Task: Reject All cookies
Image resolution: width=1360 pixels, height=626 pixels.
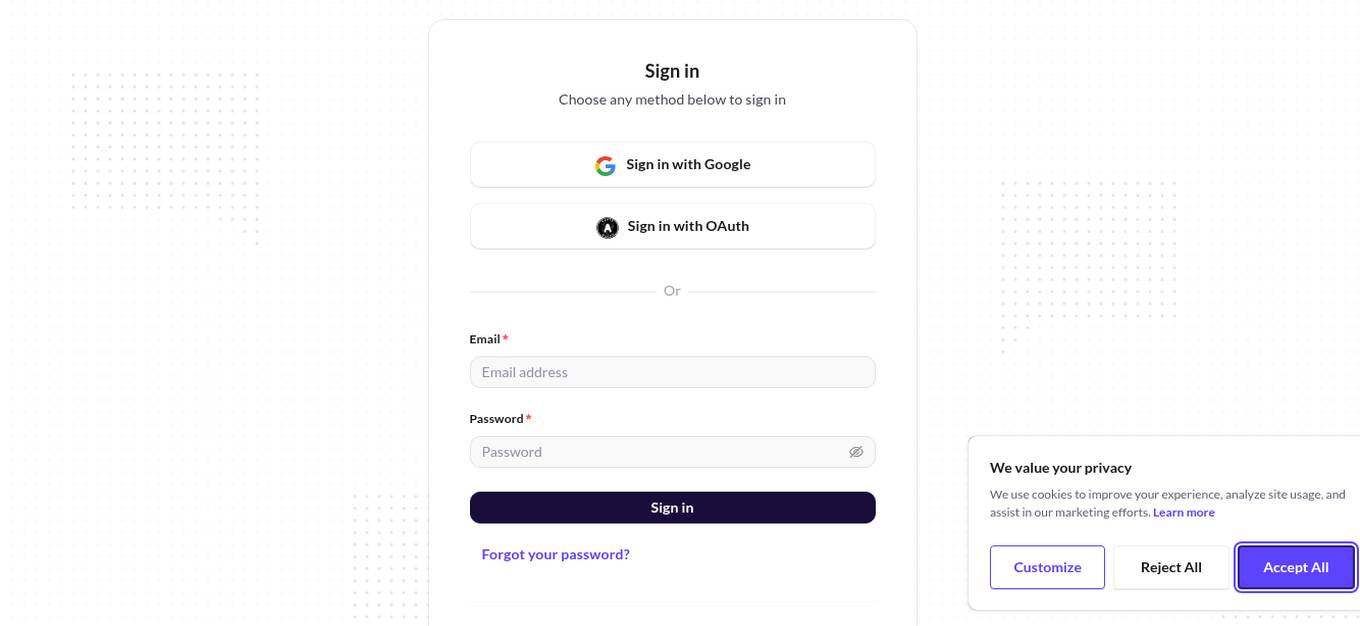Action: click(x=1171, y=567)
